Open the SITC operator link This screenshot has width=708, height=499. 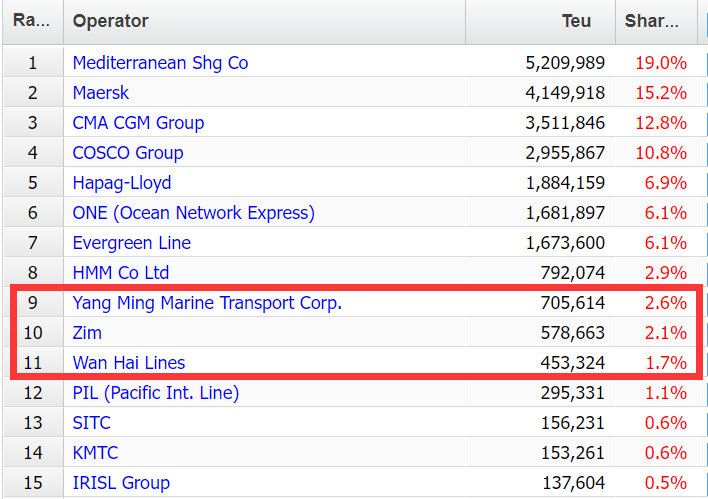pyautogui.click(x=91, y=423)
